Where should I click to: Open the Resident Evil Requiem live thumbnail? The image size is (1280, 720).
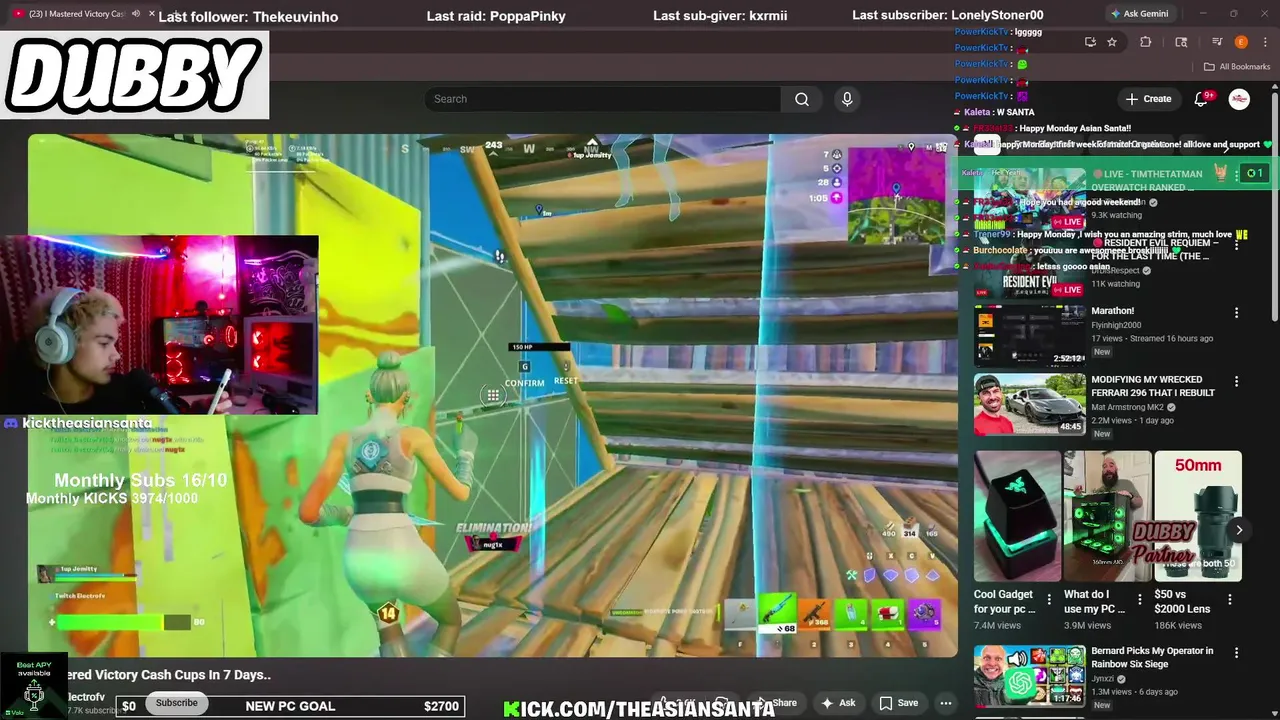(x=1029, y=267)
